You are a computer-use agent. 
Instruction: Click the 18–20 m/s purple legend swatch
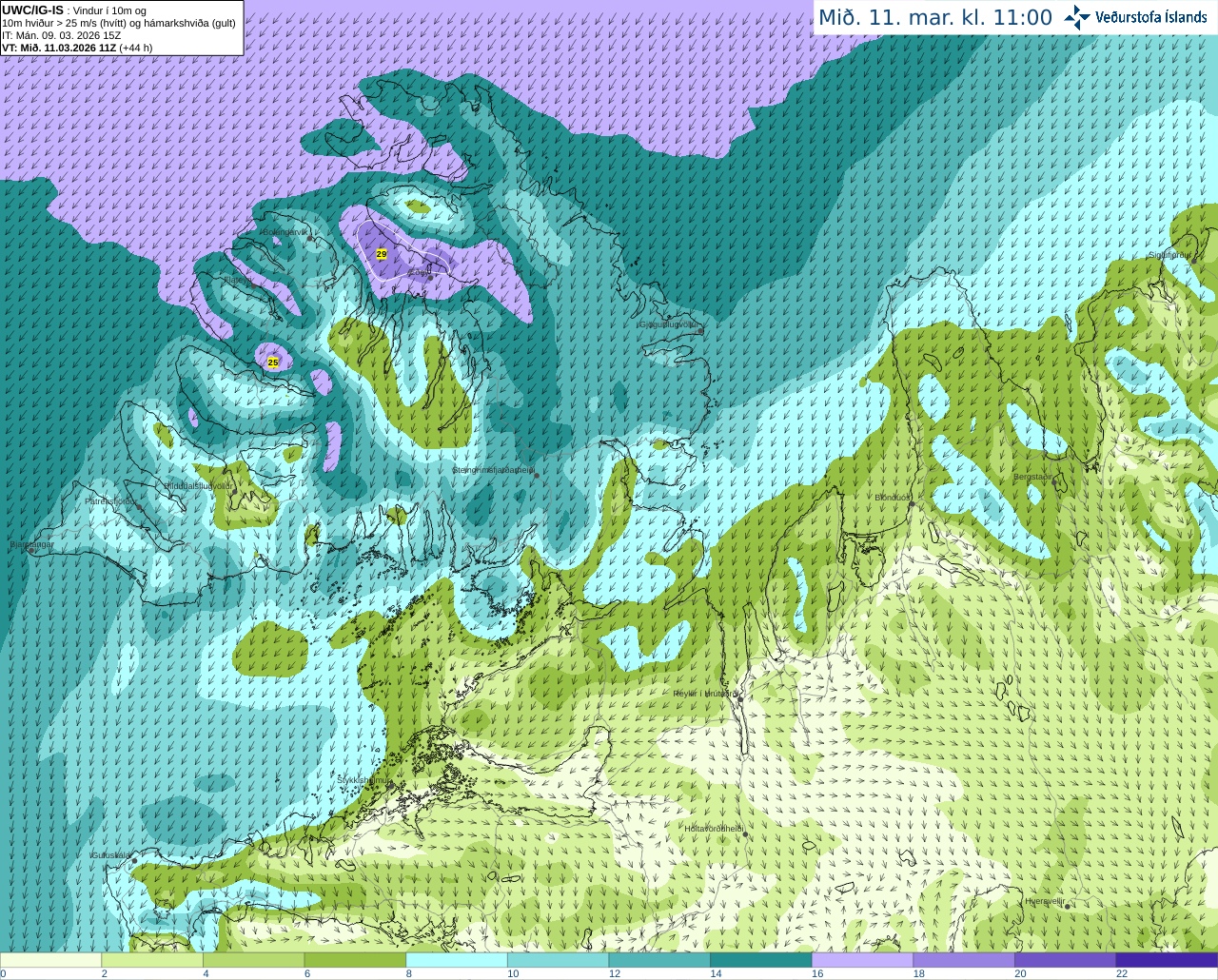964,960
